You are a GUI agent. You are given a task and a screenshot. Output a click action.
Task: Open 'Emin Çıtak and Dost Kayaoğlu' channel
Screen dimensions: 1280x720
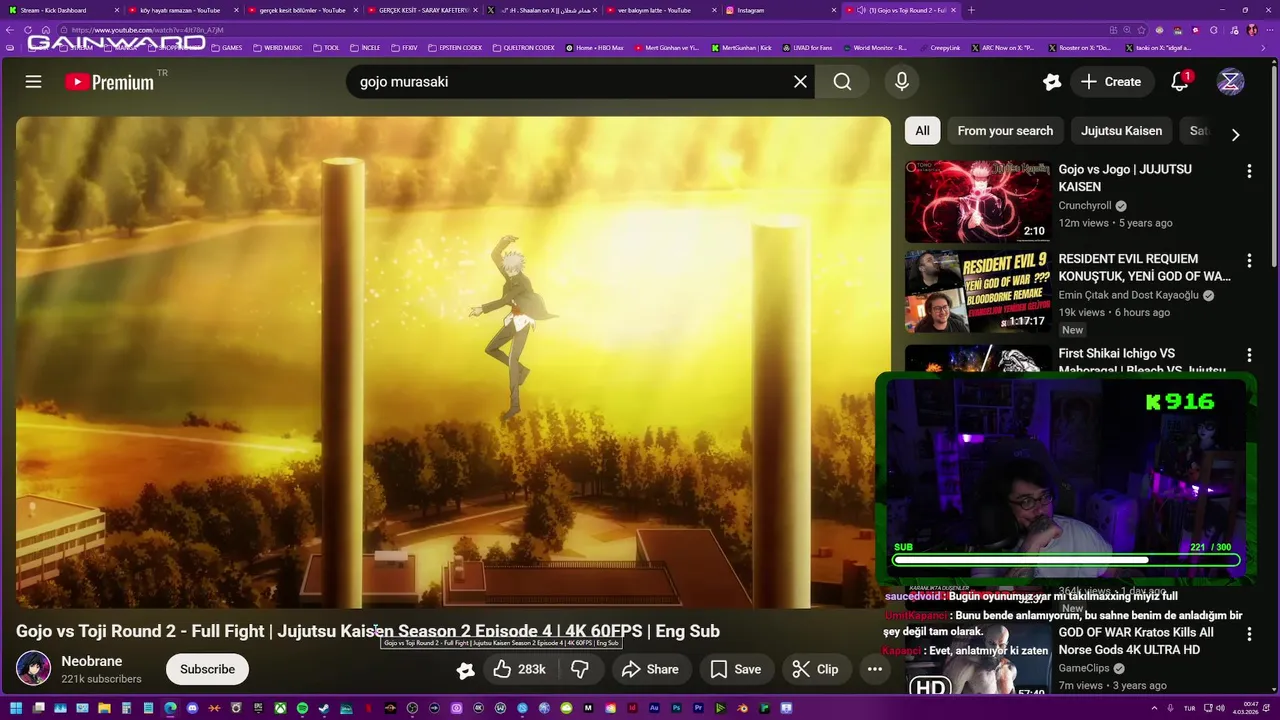(1129, 295)
